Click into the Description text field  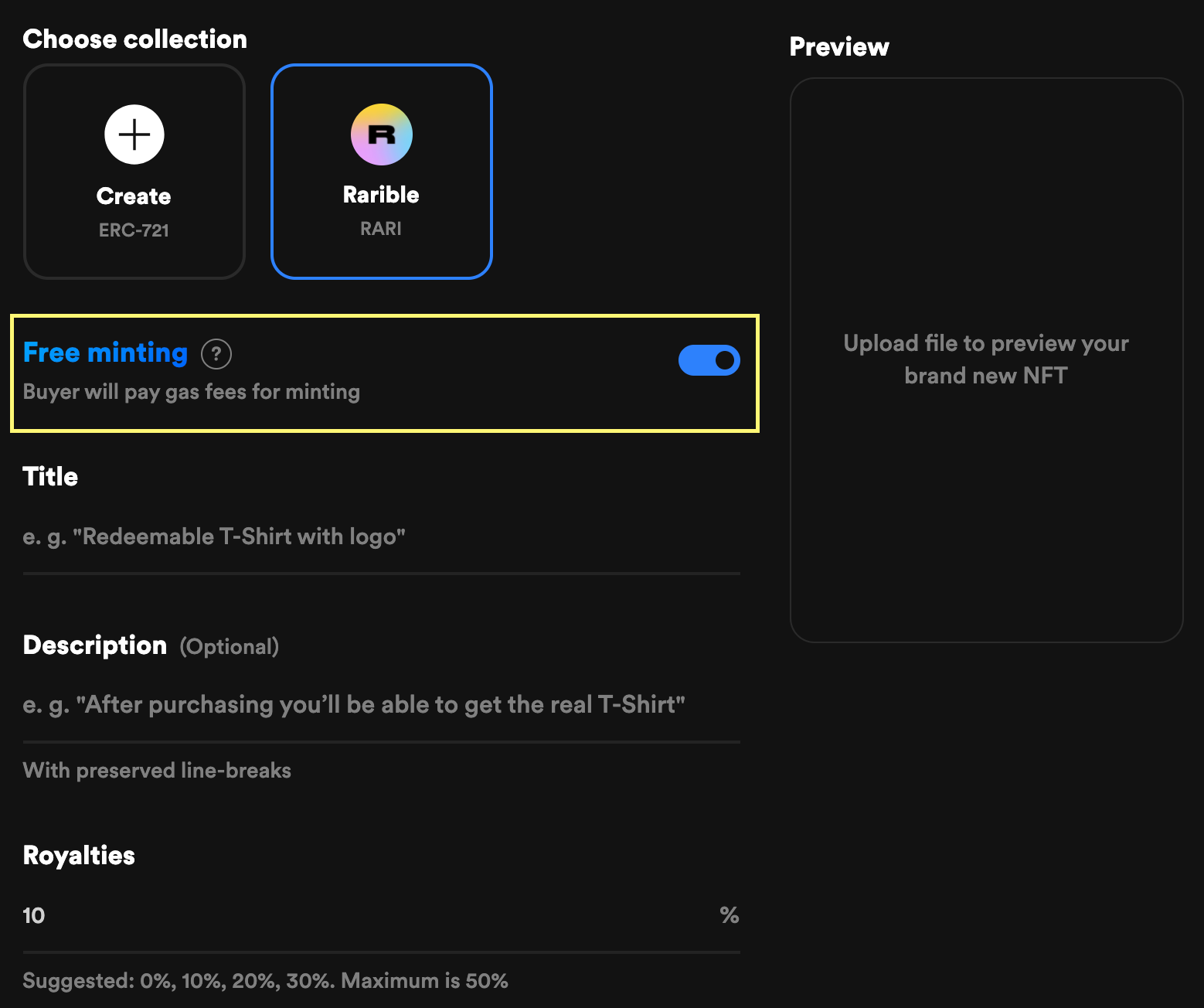[x=381, y=705]
